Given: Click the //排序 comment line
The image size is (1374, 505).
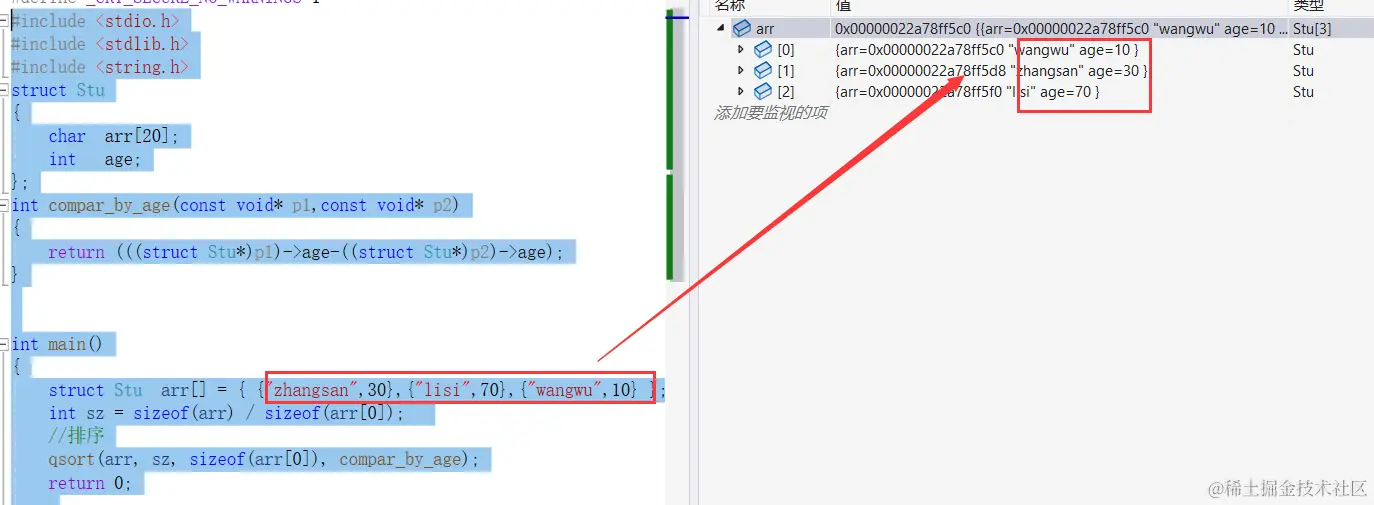Looking at the screenshot, I should (76, 436).
